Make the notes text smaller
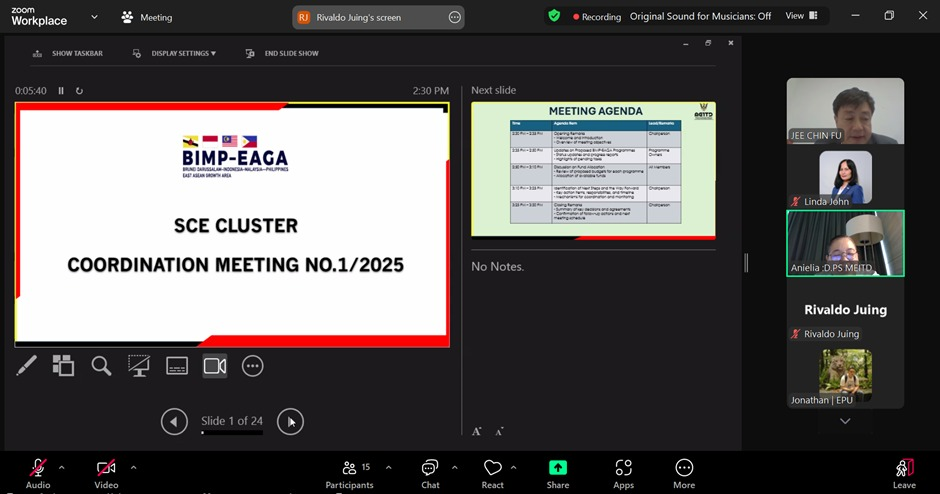This screenshot has height=494, width=940. tap(499, 431)
